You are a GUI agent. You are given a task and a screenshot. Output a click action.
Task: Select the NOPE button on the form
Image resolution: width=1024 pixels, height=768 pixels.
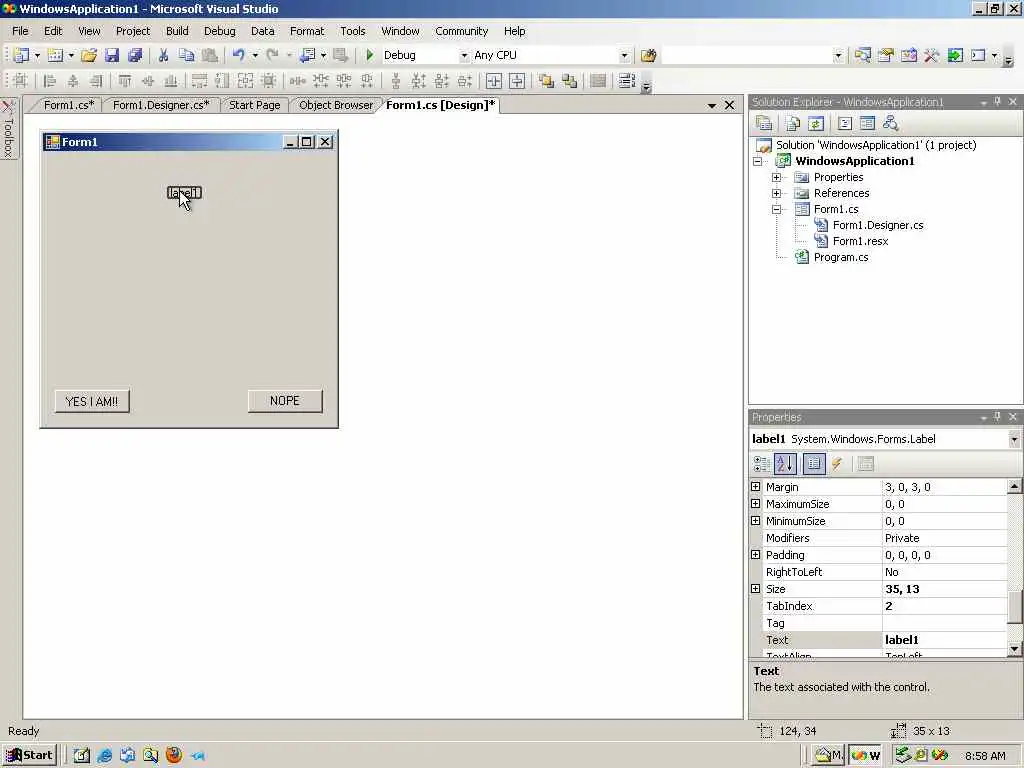pos(285,401)
